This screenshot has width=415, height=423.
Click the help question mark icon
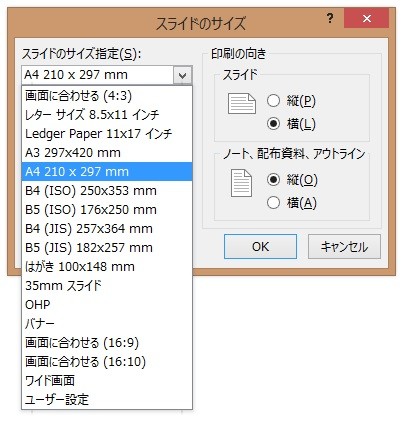click(330, 18)
